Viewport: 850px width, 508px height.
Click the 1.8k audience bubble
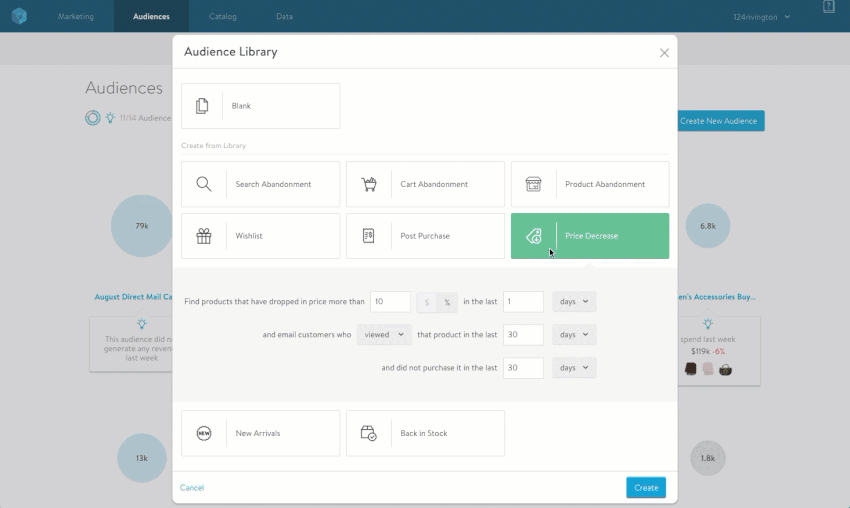pyautogui.click(x=707, y=458)
